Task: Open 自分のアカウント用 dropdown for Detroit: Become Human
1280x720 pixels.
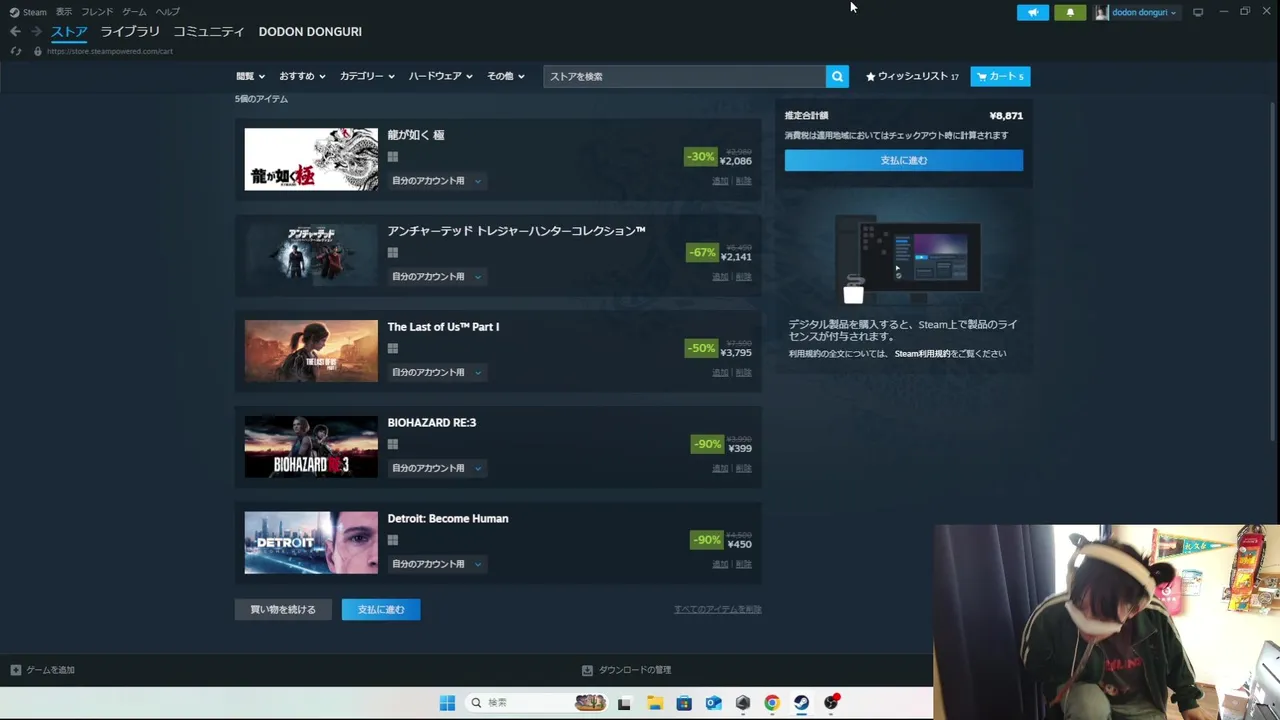Action: (436, 565)
